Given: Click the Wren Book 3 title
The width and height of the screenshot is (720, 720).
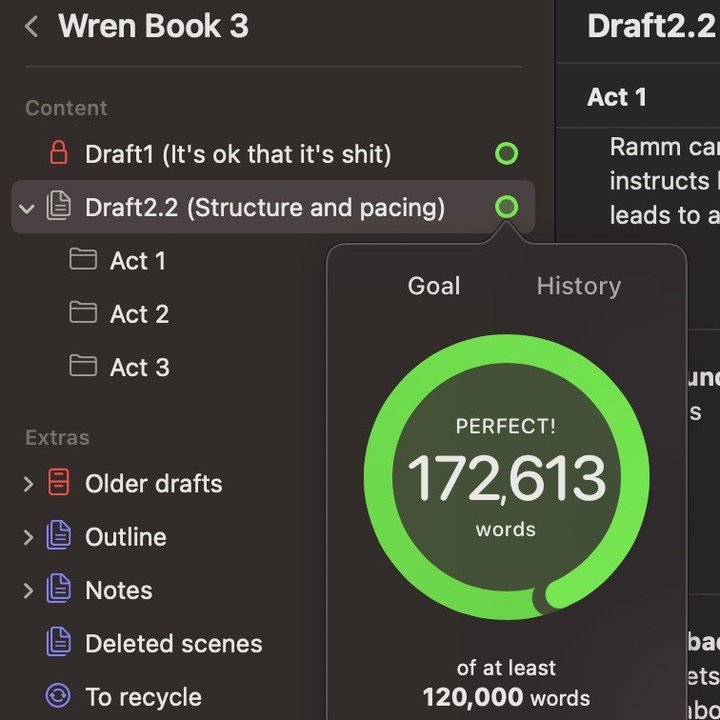Looking at the screenshot, I should click(153, 26).
